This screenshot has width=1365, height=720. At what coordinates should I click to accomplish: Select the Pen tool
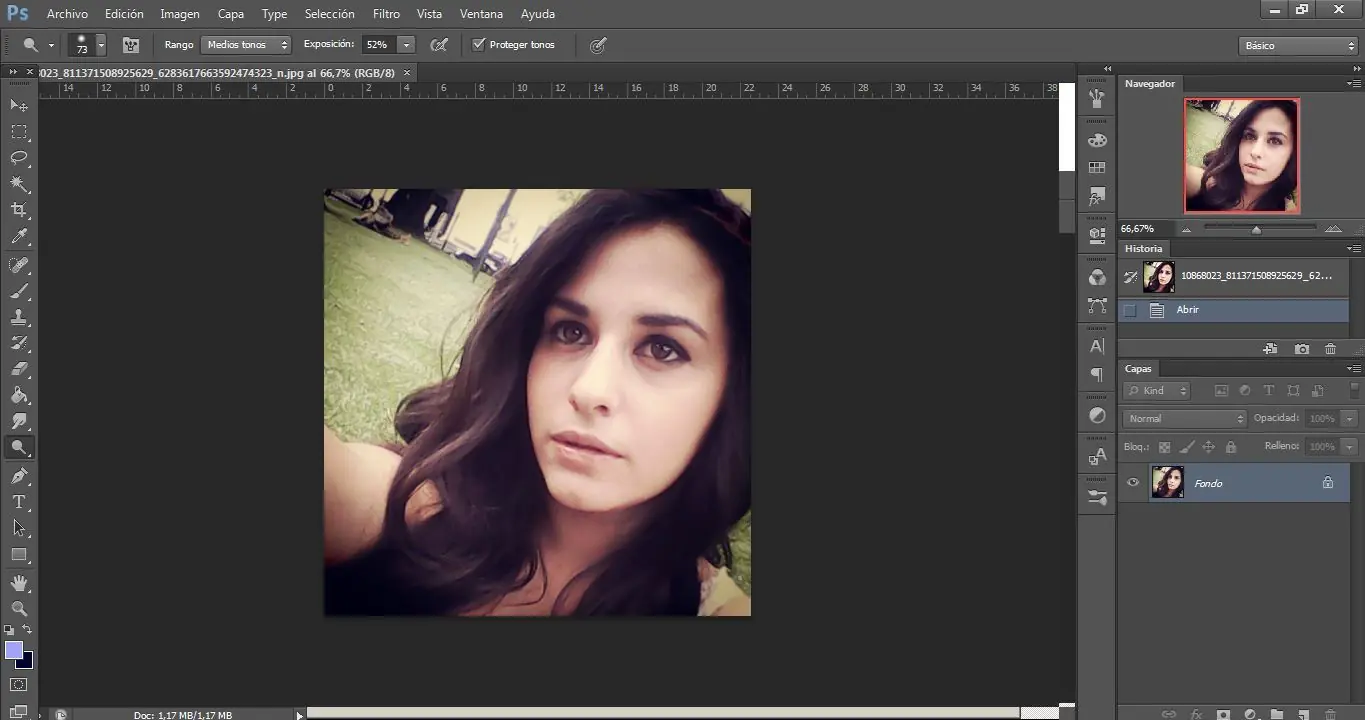point(19,476)
